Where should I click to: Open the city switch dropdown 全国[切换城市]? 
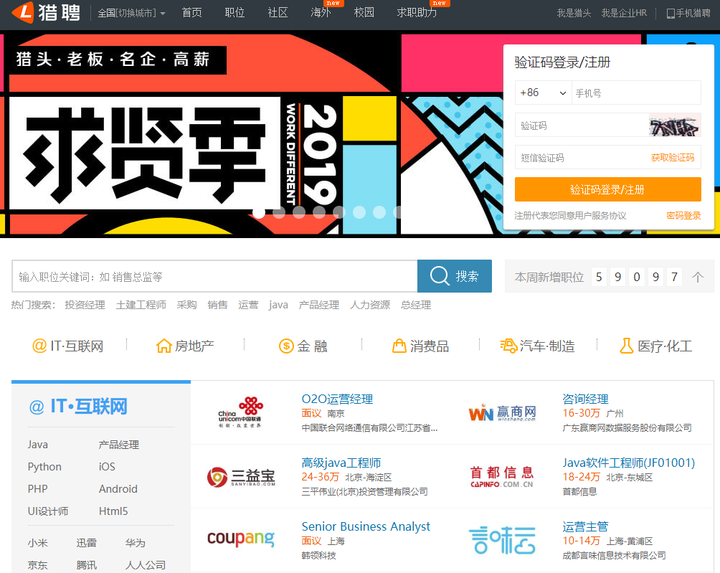(131, 13)
